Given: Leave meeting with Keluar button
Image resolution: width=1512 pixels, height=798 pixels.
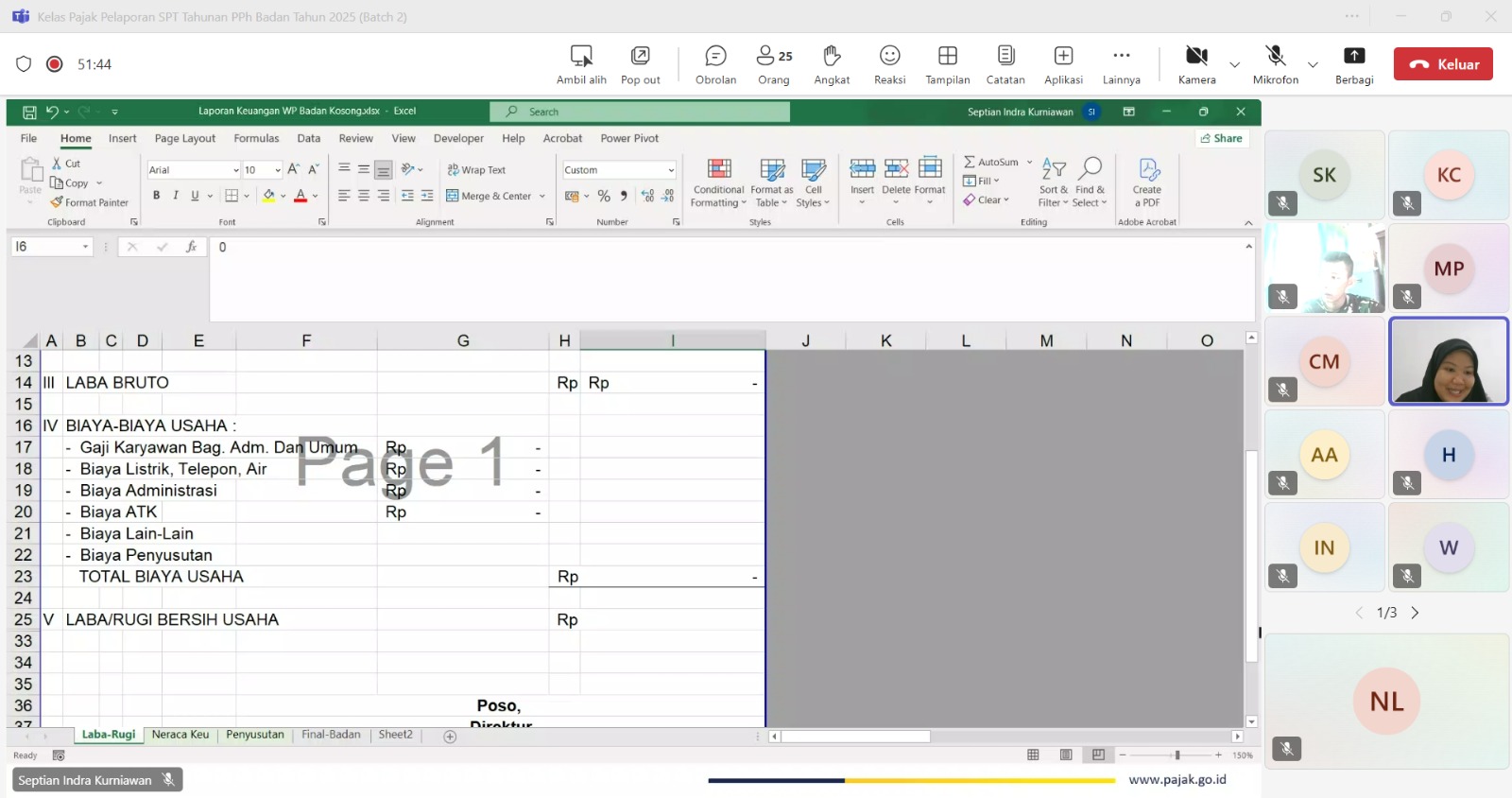Looking at the screenshot, I should coord(1443,64).
